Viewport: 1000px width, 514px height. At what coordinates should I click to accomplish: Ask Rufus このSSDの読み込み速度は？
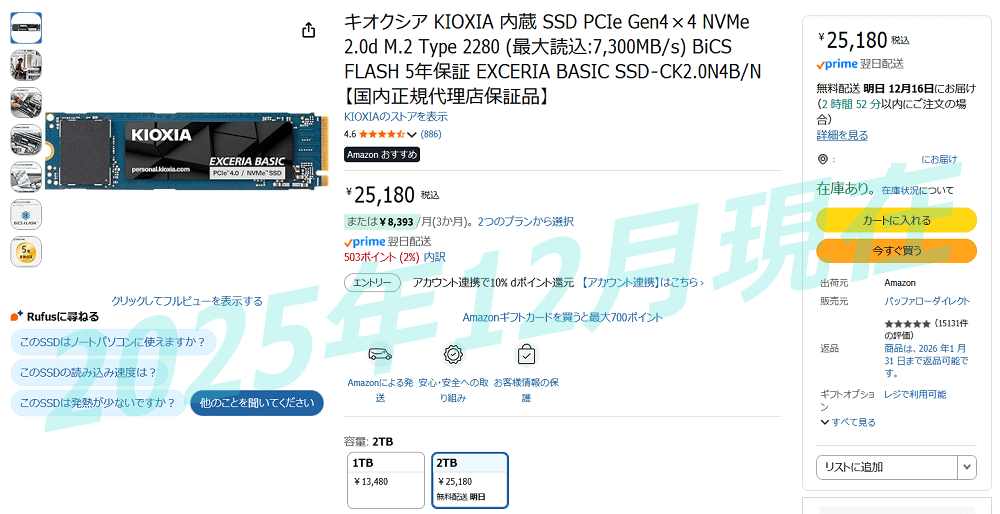pos(88,372)
